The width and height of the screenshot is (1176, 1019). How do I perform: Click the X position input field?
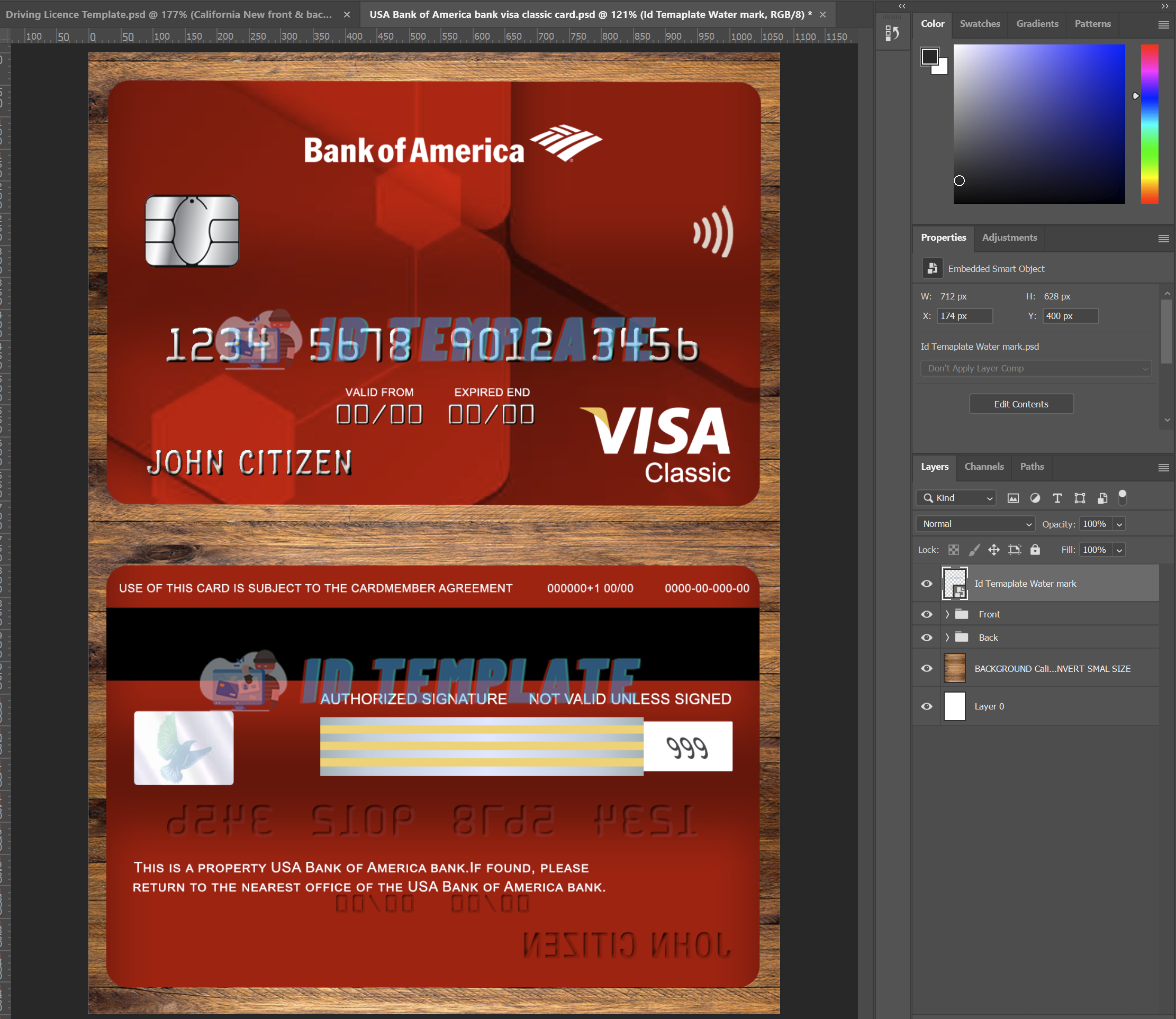click(964, 316)
